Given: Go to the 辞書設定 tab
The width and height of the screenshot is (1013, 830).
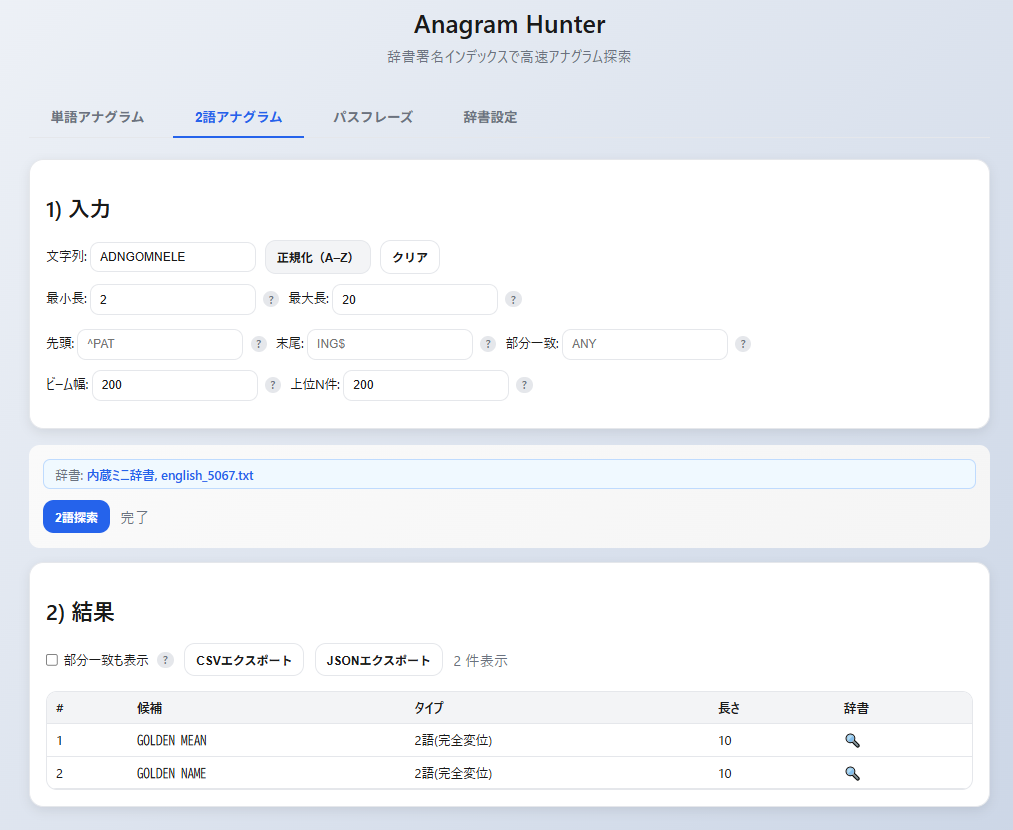Looking at the screenshot, I should point(490,117).
